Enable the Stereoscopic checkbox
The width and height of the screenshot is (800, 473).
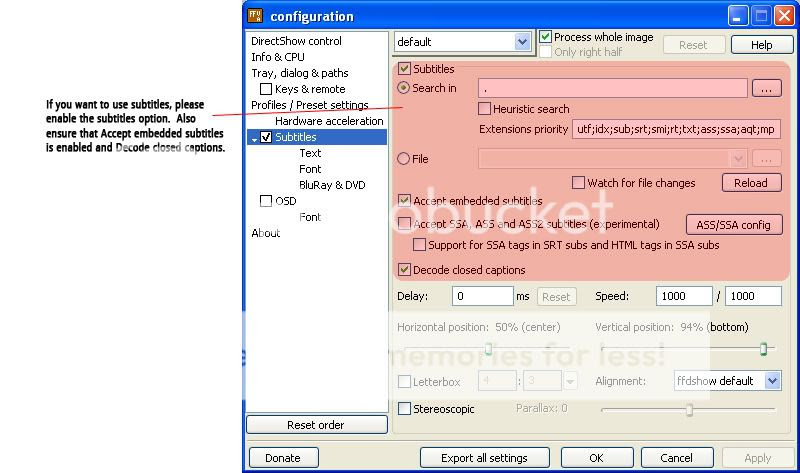coord(404,409)
